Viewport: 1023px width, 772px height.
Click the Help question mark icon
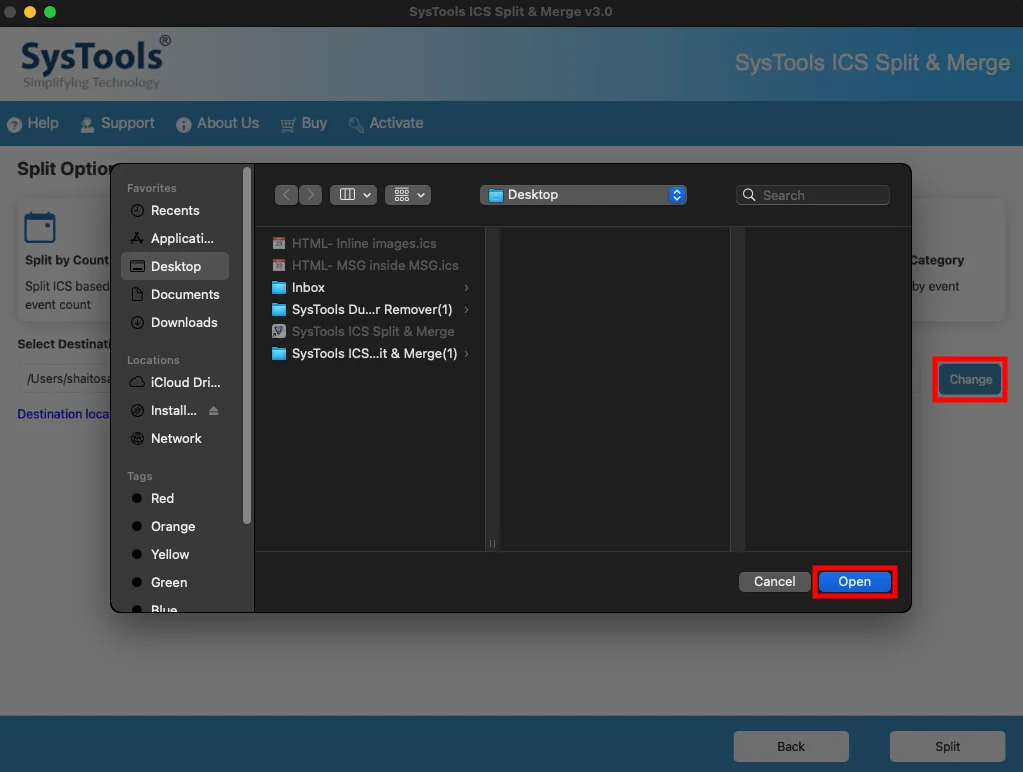14,124
